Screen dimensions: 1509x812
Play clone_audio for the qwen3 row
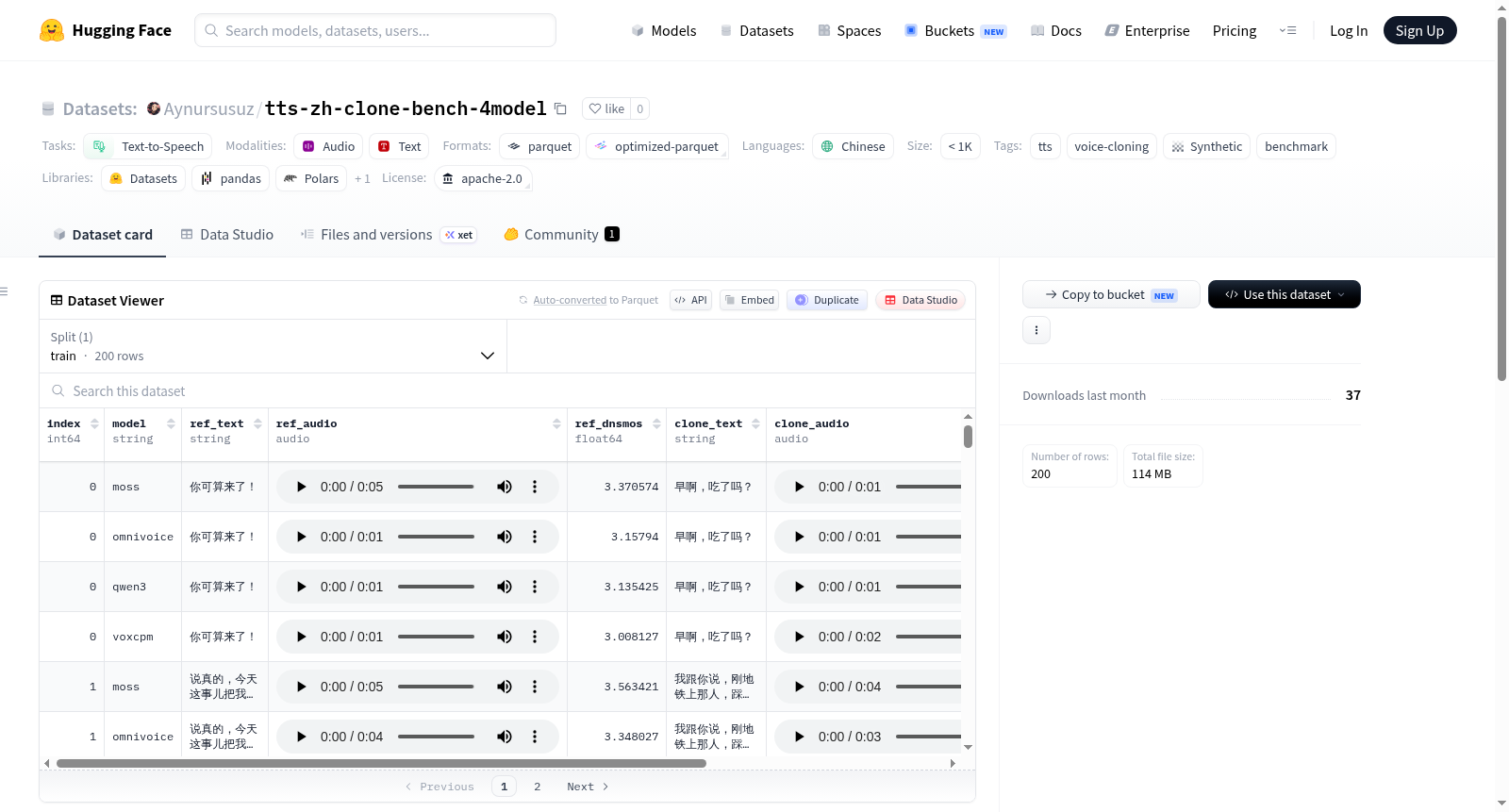click(800, 587)
